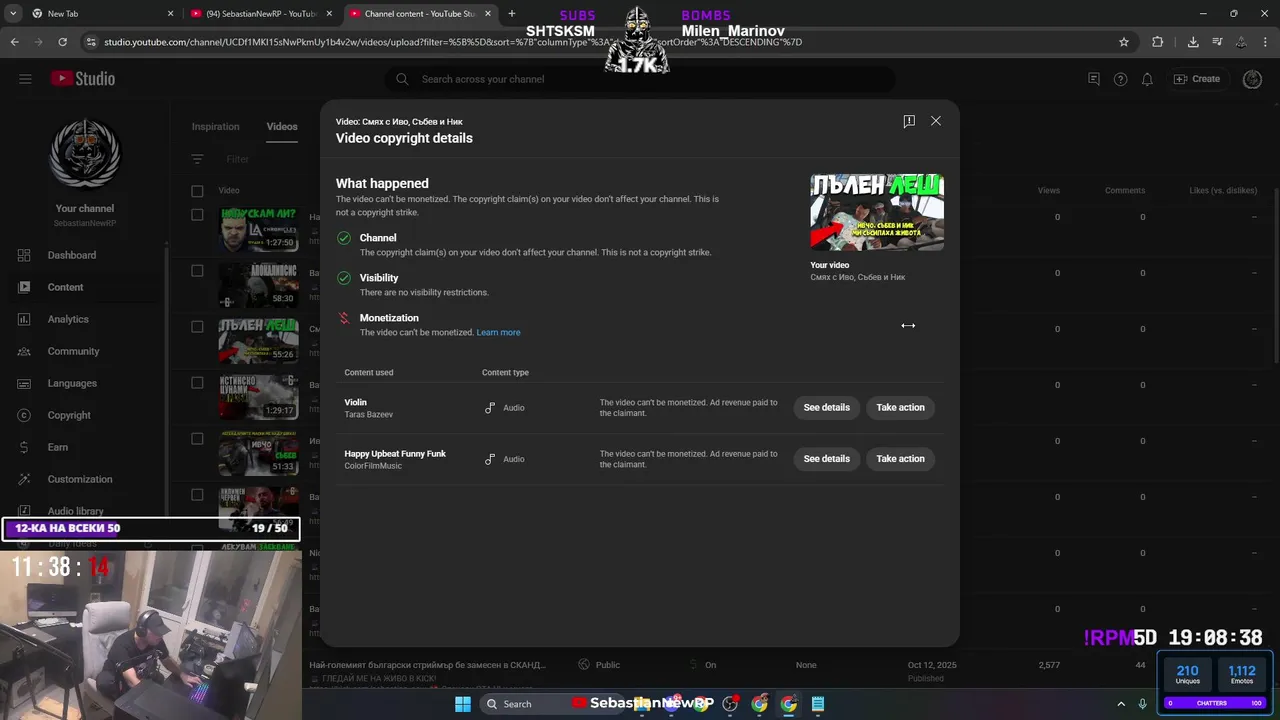Viewport: 1280px width, 720px height.
Task: Click the Create button
Action: pos(1197,79)
